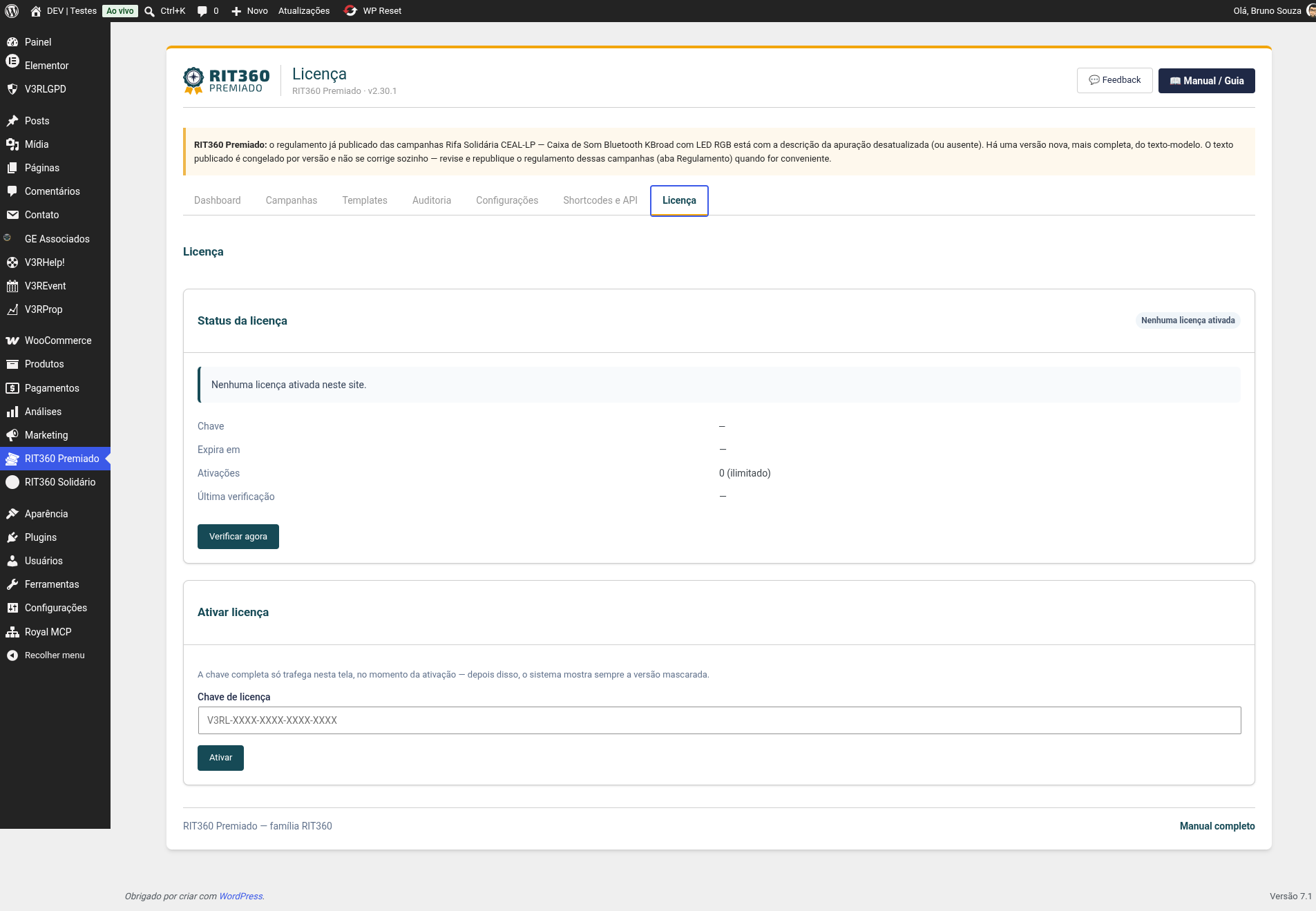This screenshot has width=1316, height=911.
Task: Open the Templates tab
Action: [365, 200]
